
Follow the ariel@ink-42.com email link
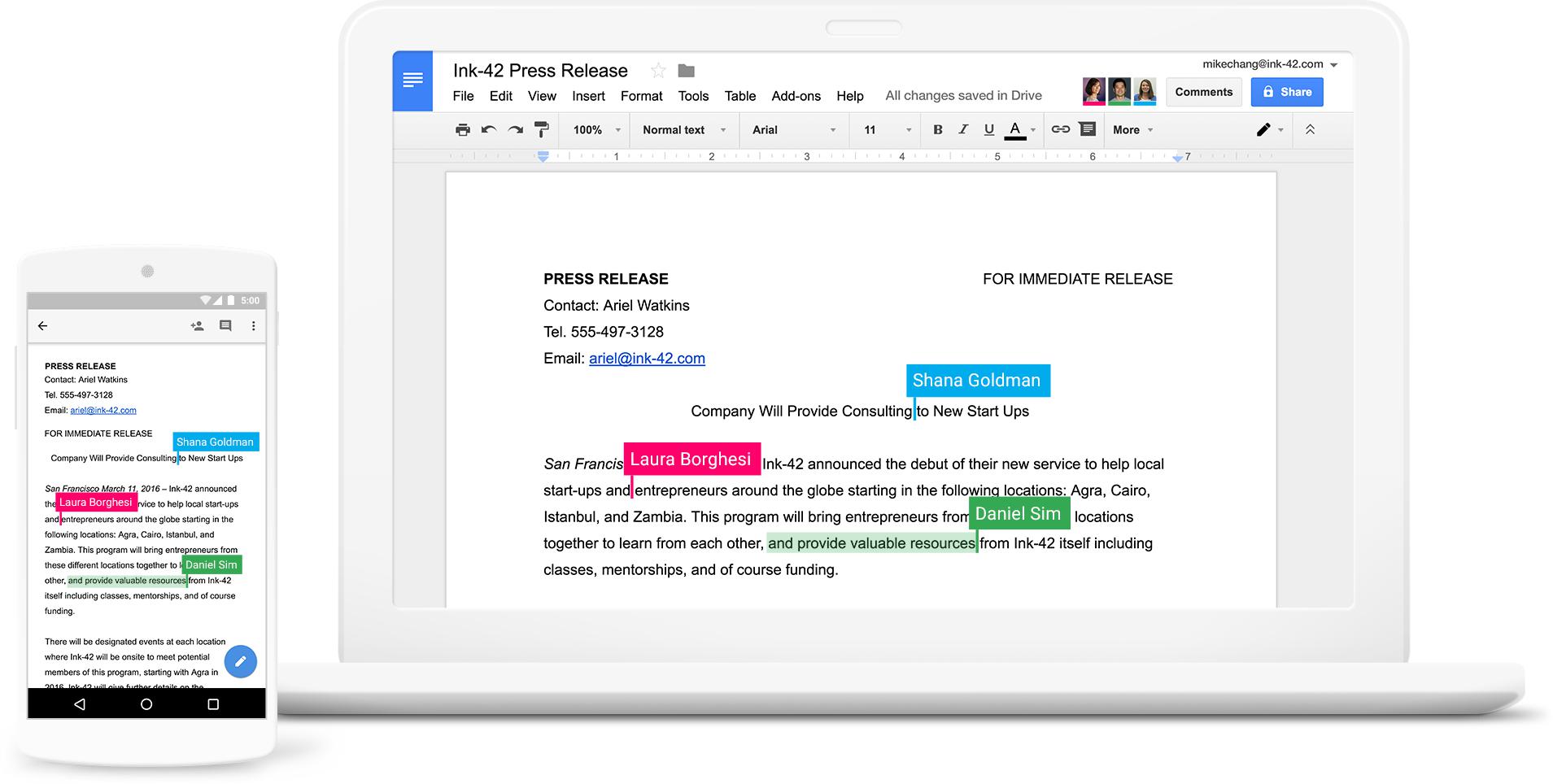647,359
